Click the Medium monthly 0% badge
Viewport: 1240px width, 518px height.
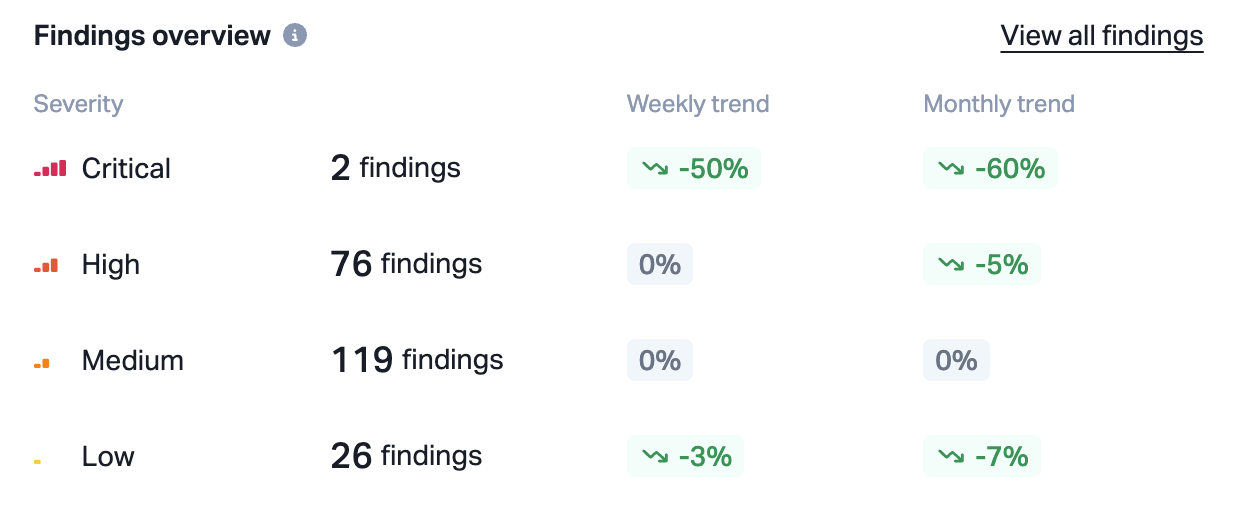(x=956, y=360)
